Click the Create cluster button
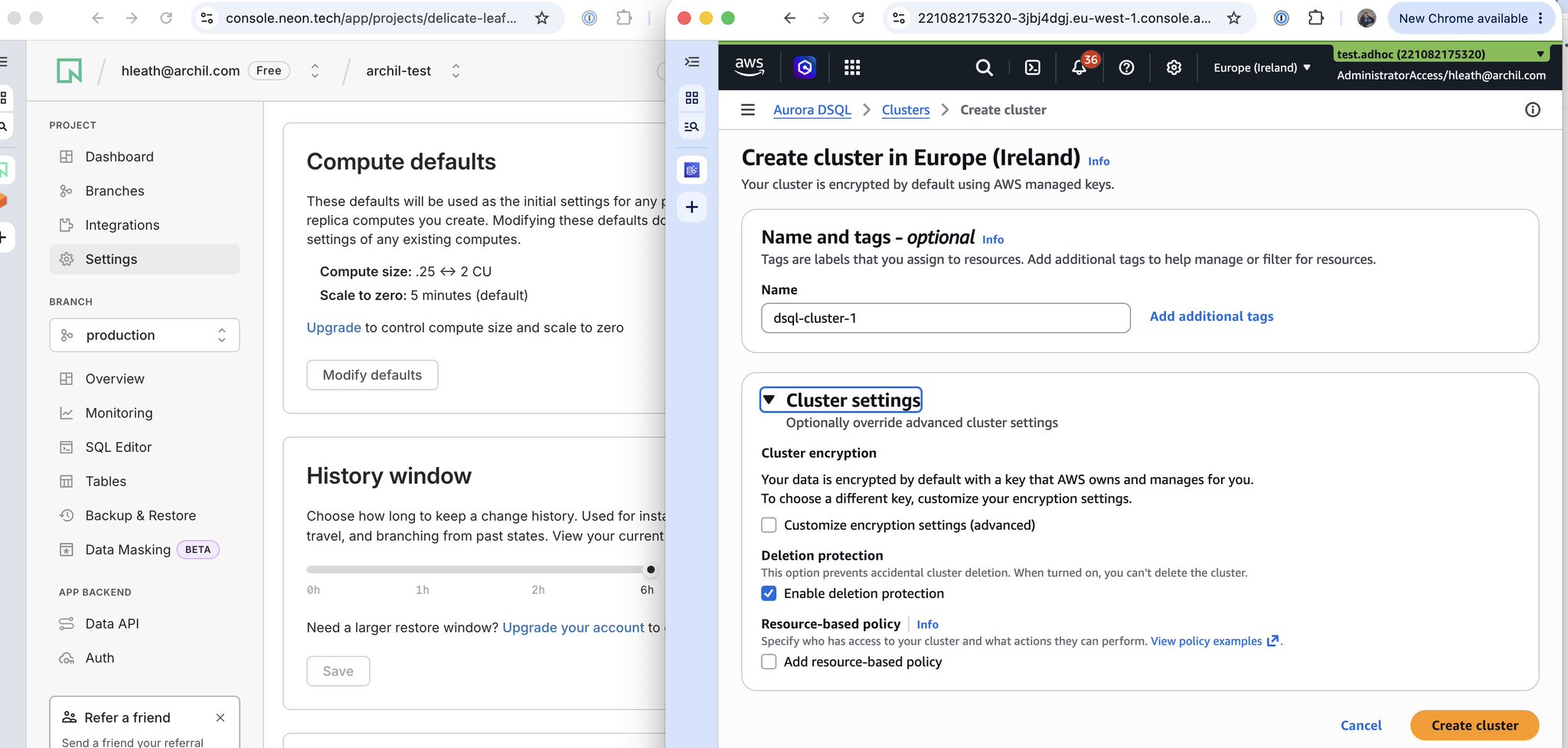The height and width of the screenshot is (748, 1568). [1475, 725]
